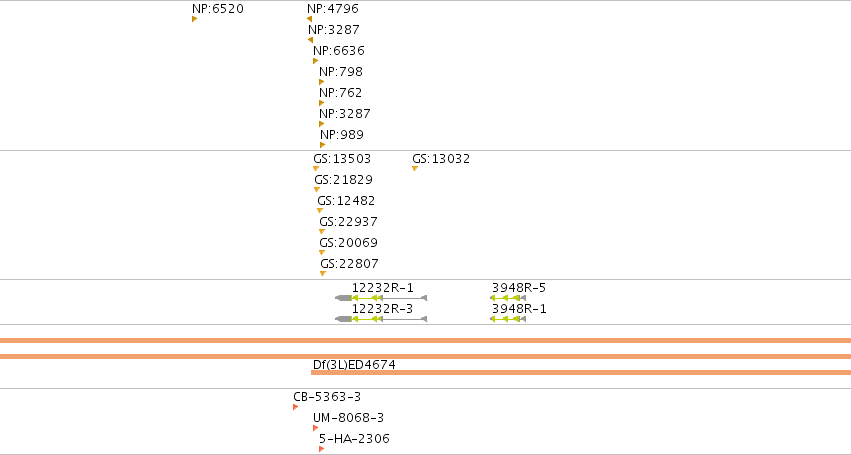Click the down-triangle marker under GS:12482
This screenshot has width=851, height=455.
(x=320, y=211)
